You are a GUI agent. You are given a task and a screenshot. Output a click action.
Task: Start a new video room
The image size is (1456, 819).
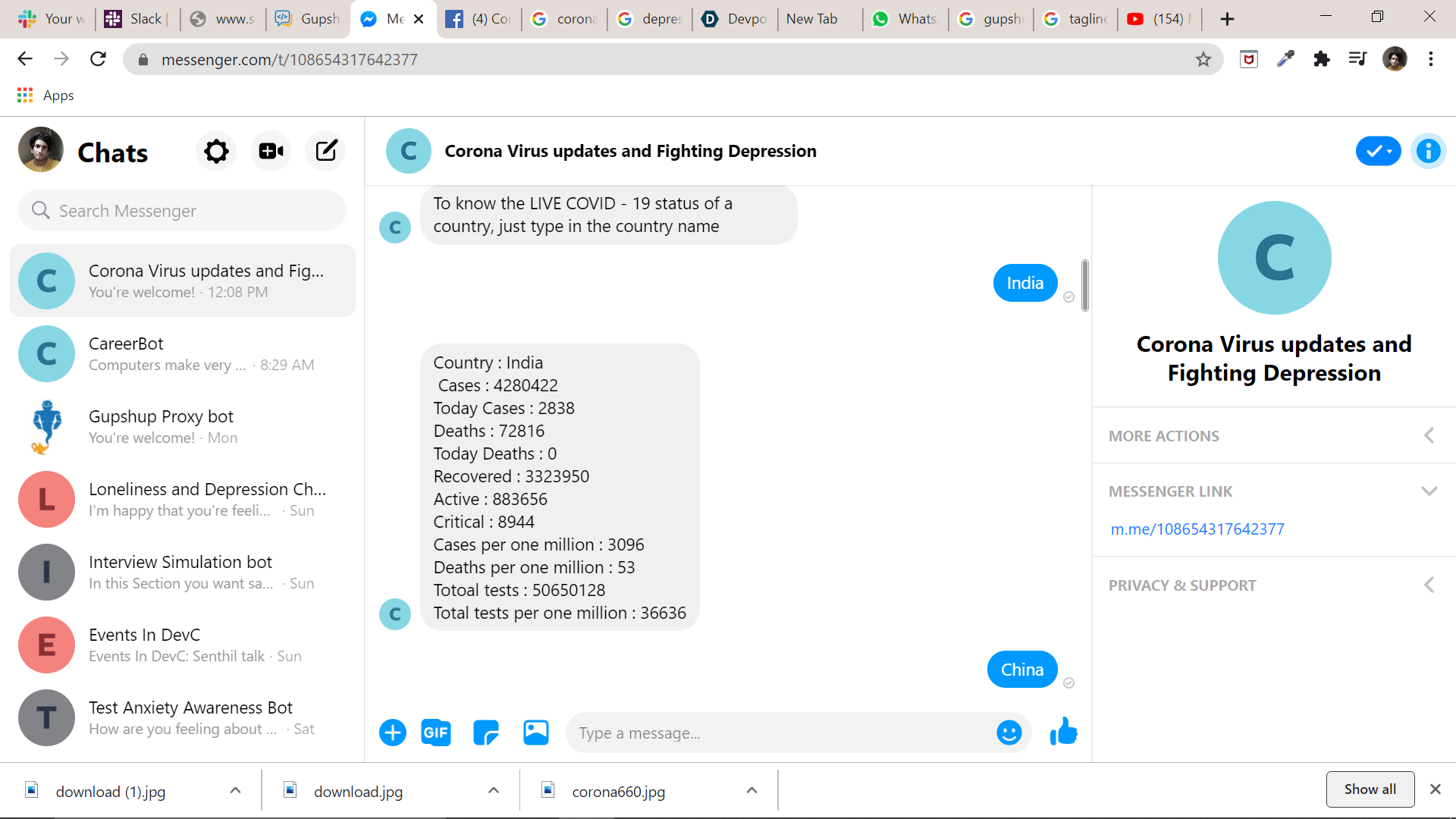[x=271, y=152]
